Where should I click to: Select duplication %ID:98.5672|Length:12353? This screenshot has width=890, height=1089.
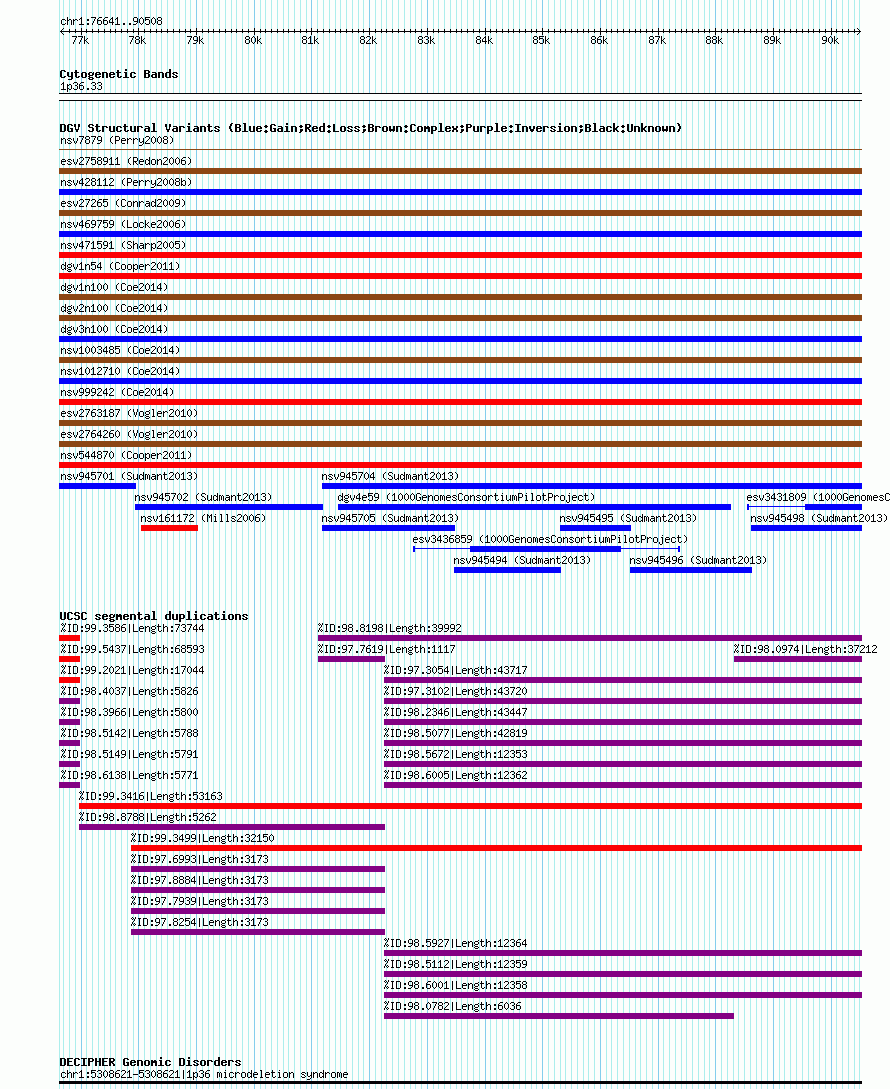click(x=456, y=754)
